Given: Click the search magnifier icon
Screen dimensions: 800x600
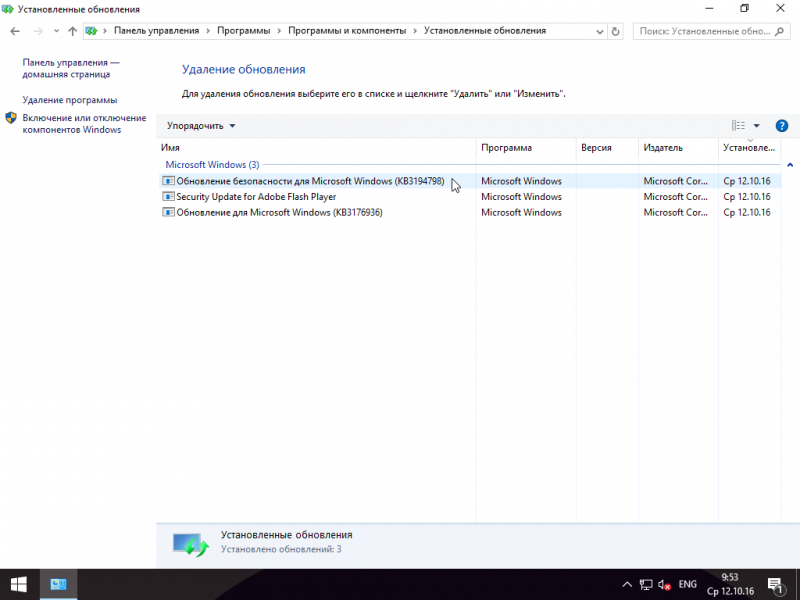Looking at the screenshot, I should tap(779, 32).
